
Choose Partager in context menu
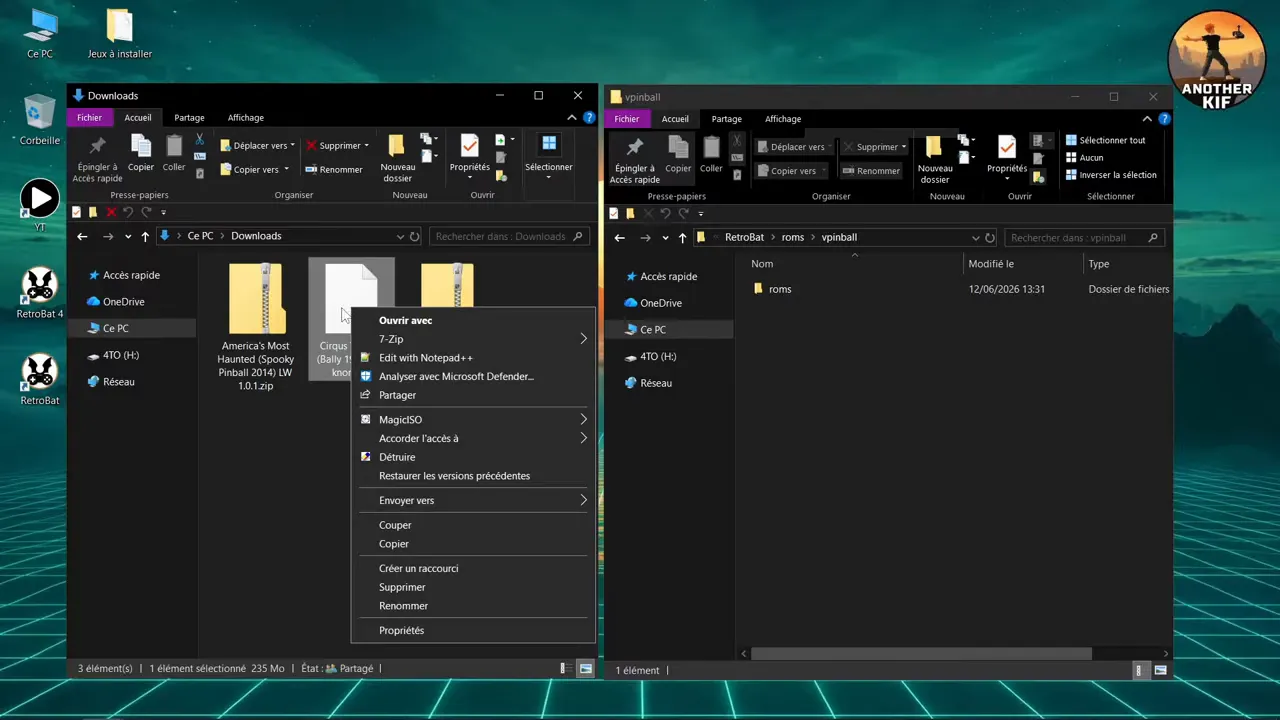[473, 395]
